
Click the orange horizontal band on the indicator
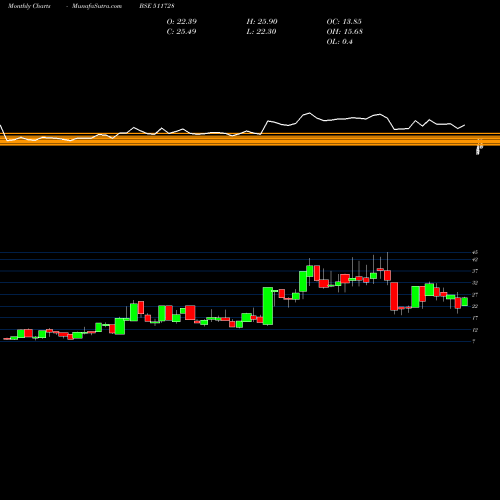pos(250,139)
